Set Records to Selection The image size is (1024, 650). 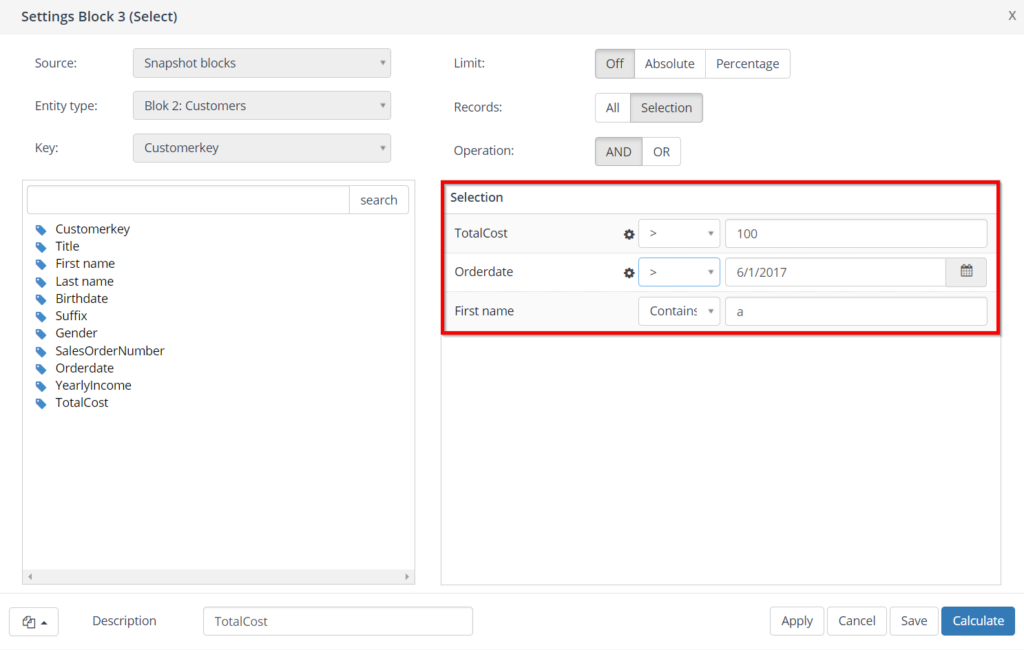click(666, 108)
